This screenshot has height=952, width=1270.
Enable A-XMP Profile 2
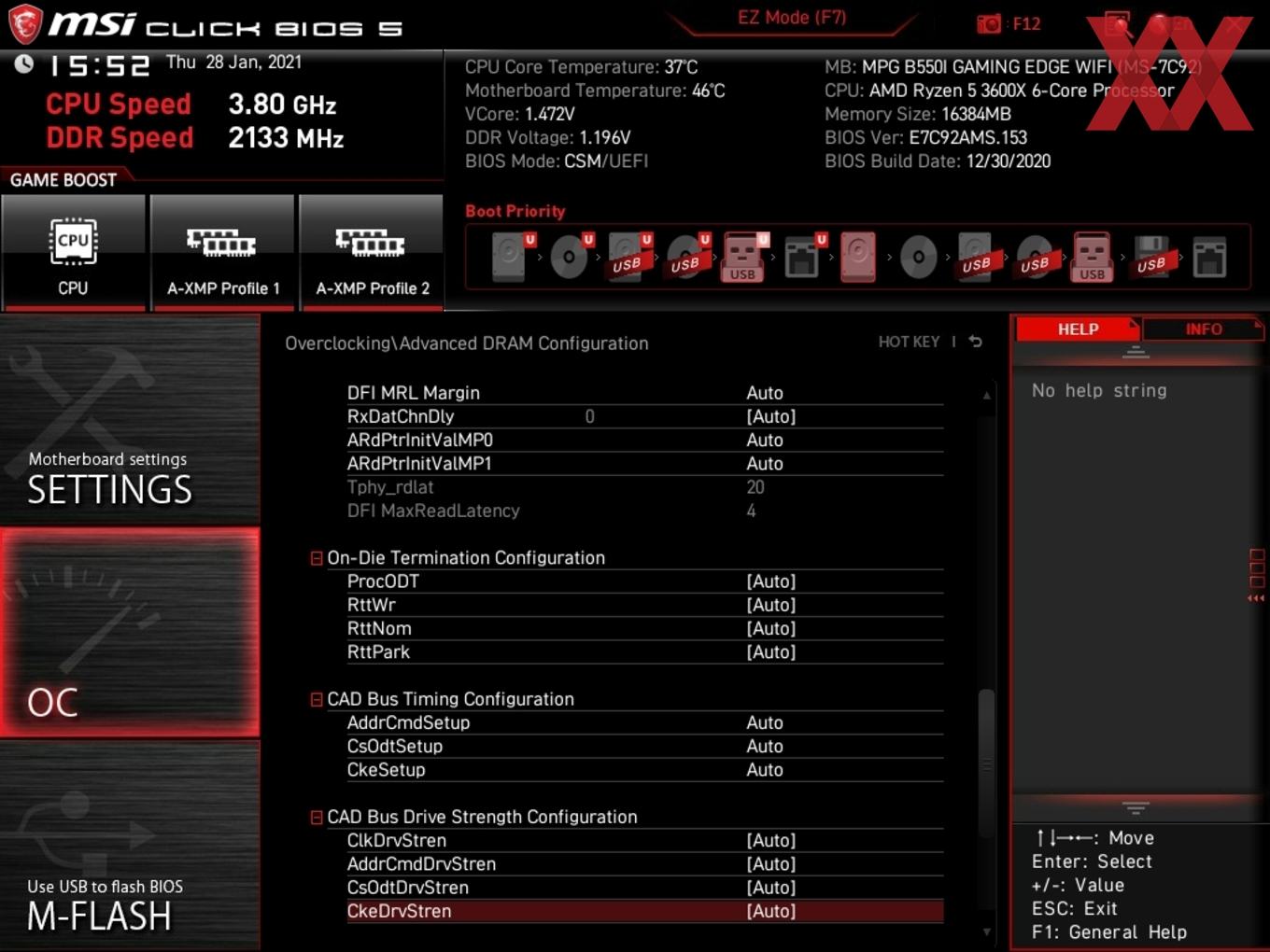click(x=372, y=252)
